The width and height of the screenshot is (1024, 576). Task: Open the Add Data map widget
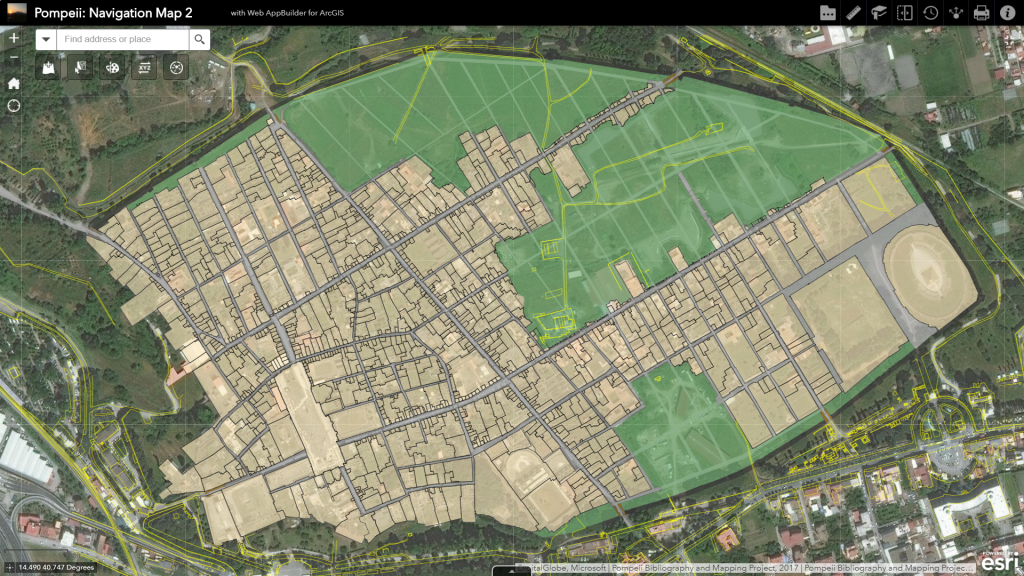48,68
